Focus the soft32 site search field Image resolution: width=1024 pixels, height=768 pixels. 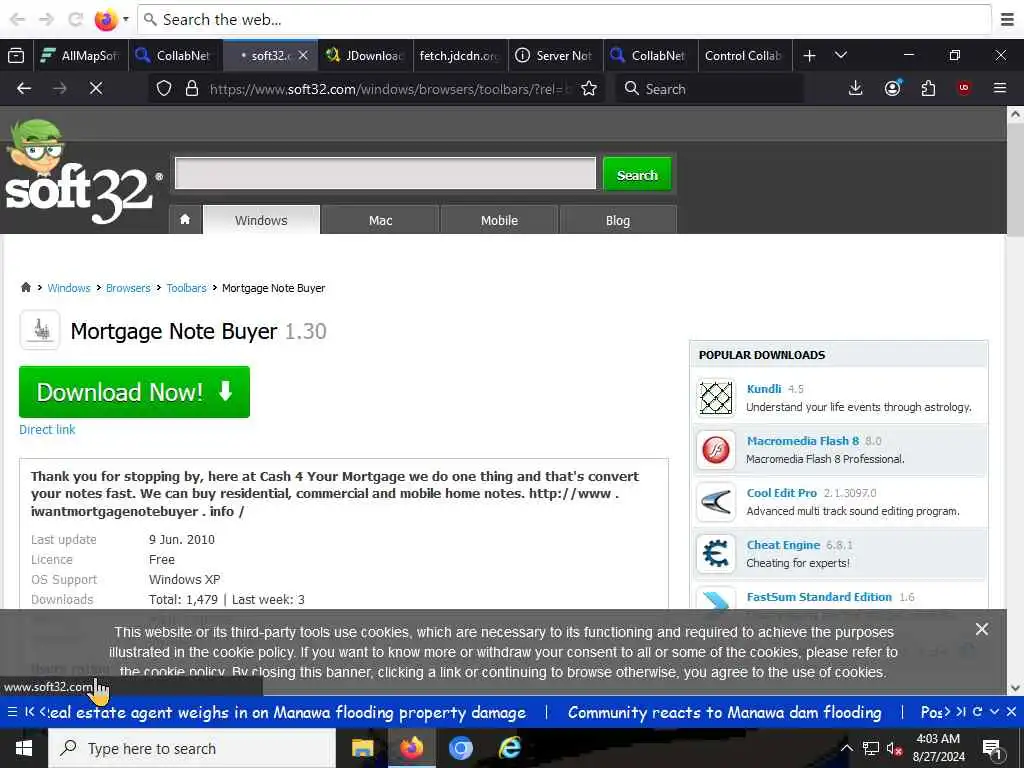tap(385, 173)
